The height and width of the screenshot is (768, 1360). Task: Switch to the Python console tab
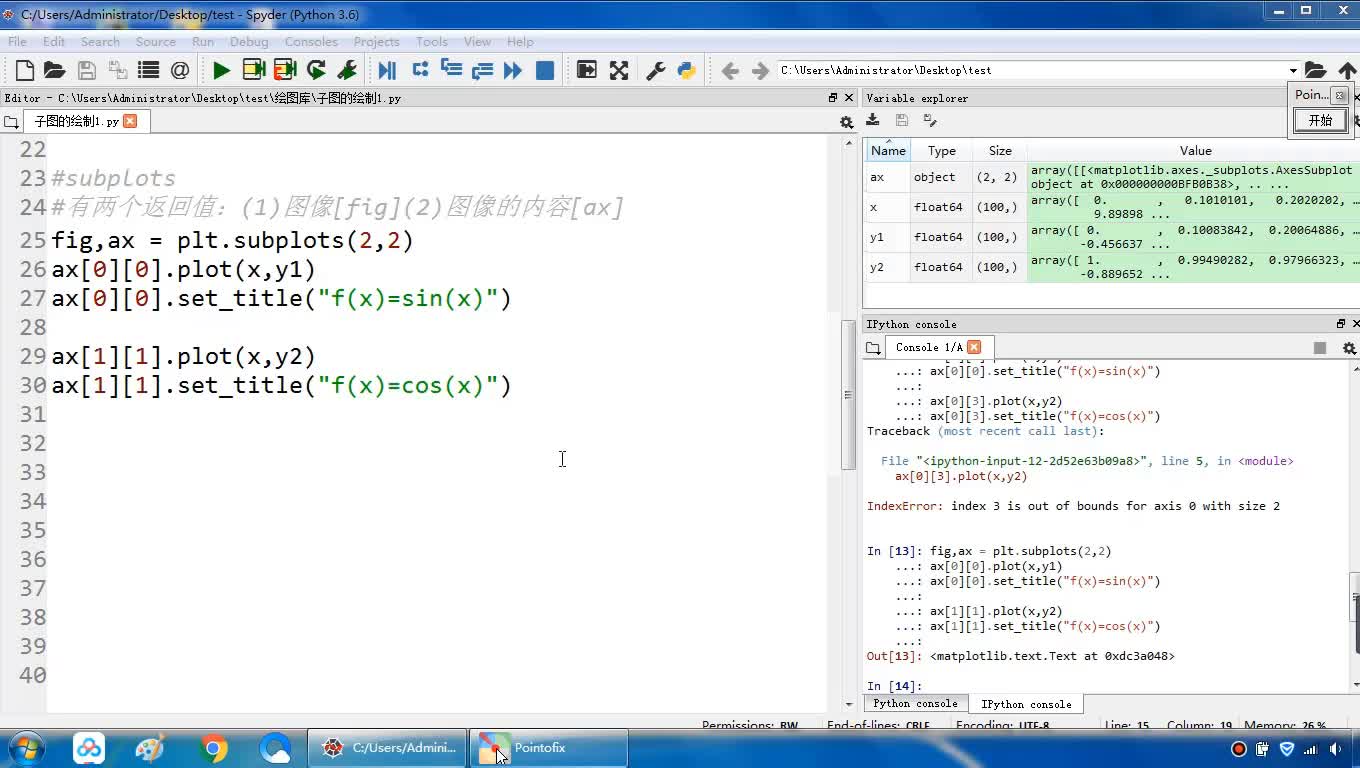pos(915,704)
